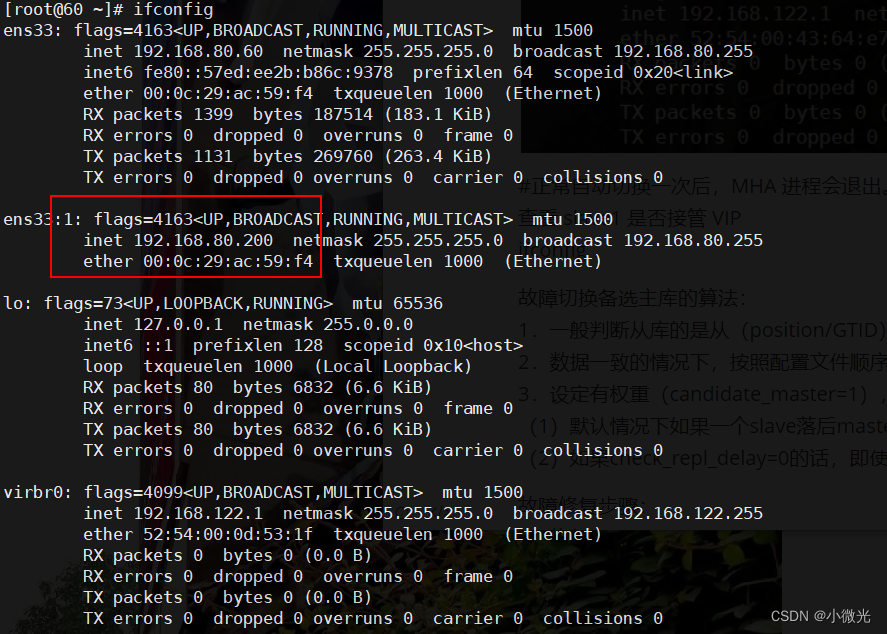Select loopback netmask 255.0.0.0
This screenshot has width=887, height=634.
(368, 325)
